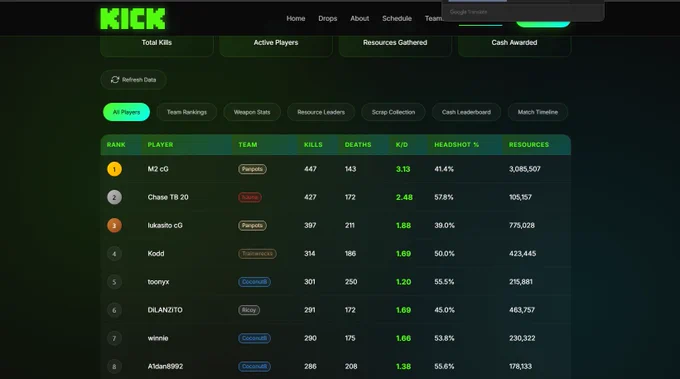The height and width of the screenshot is (379, 680).
Task: Sort by PLAYER column header
Action: 160,144
